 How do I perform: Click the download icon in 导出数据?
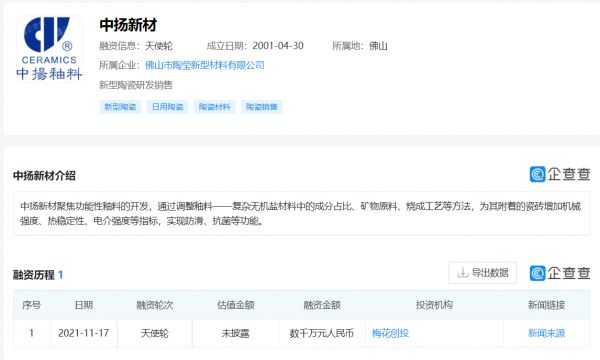(463, 273)
